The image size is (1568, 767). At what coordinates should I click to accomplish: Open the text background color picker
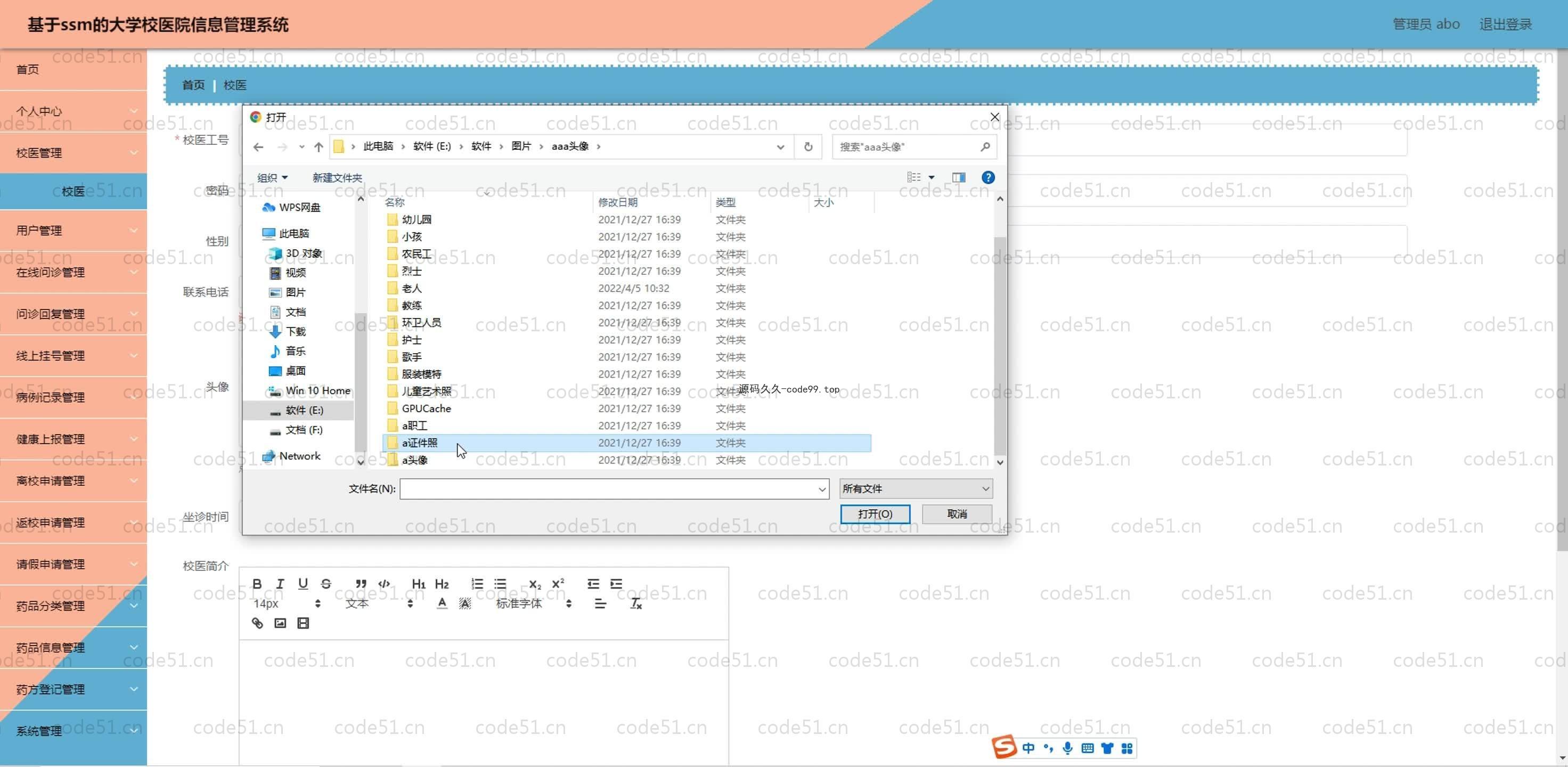click(465, 603)
